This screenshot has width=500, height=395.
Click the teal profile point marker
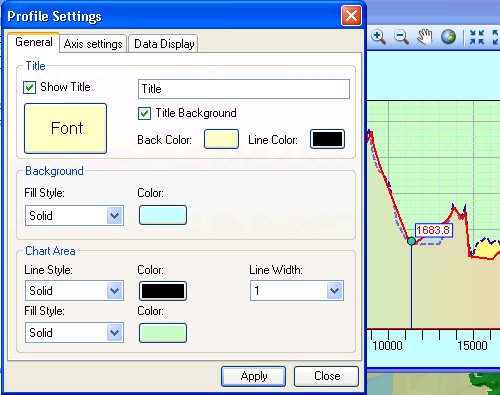(x=411, y=241)
